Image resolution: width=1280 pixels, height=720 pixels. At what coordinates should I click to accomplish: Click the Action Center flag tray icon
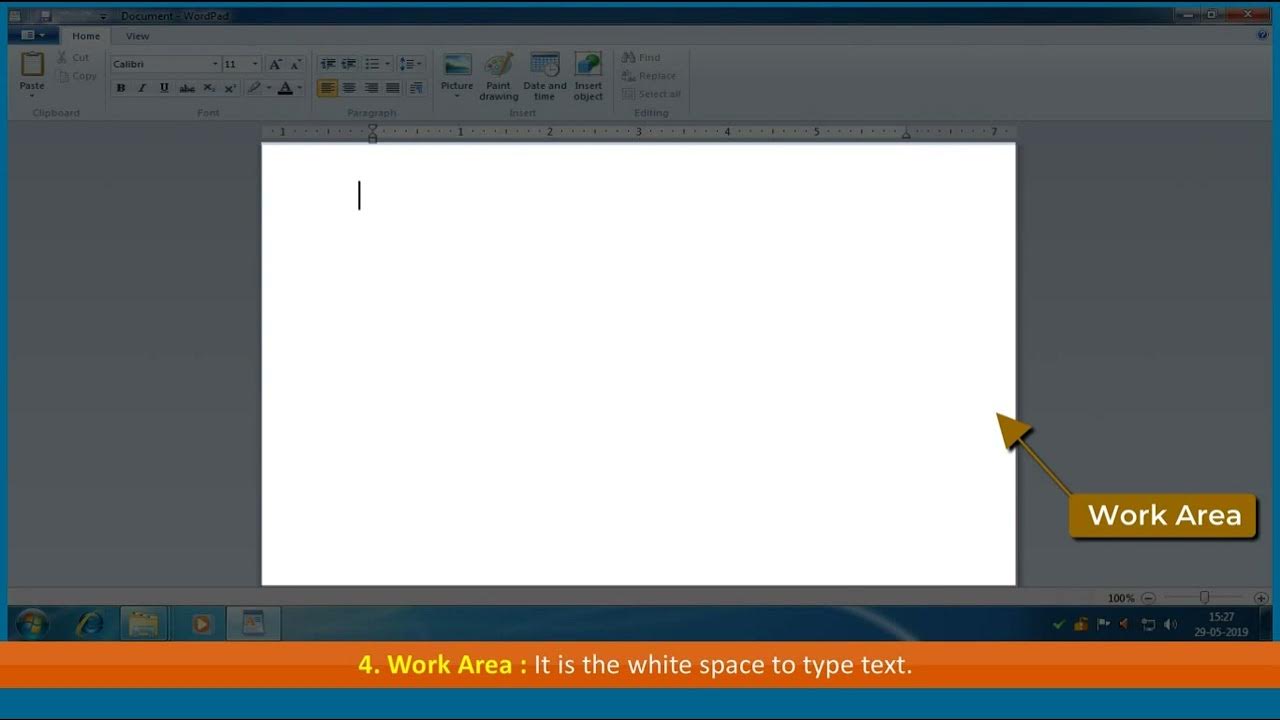click(x=1103, y=625)
